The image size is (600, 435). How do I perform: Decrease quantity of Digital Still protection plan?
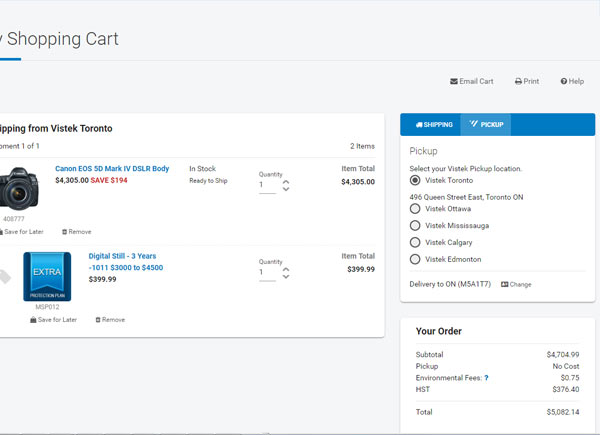286,276
